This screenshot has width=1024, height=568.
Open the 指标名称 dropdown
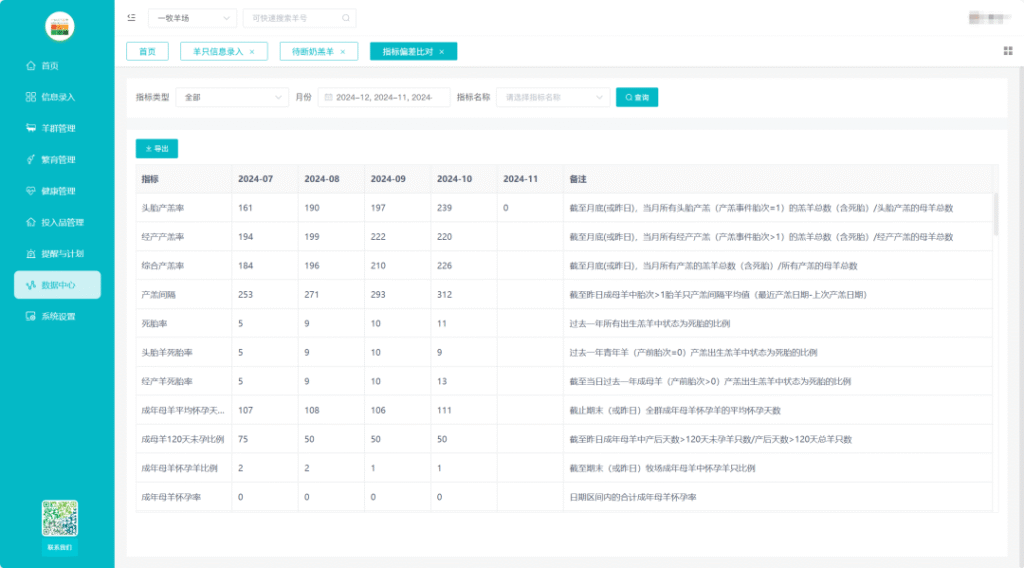(552, 97)
